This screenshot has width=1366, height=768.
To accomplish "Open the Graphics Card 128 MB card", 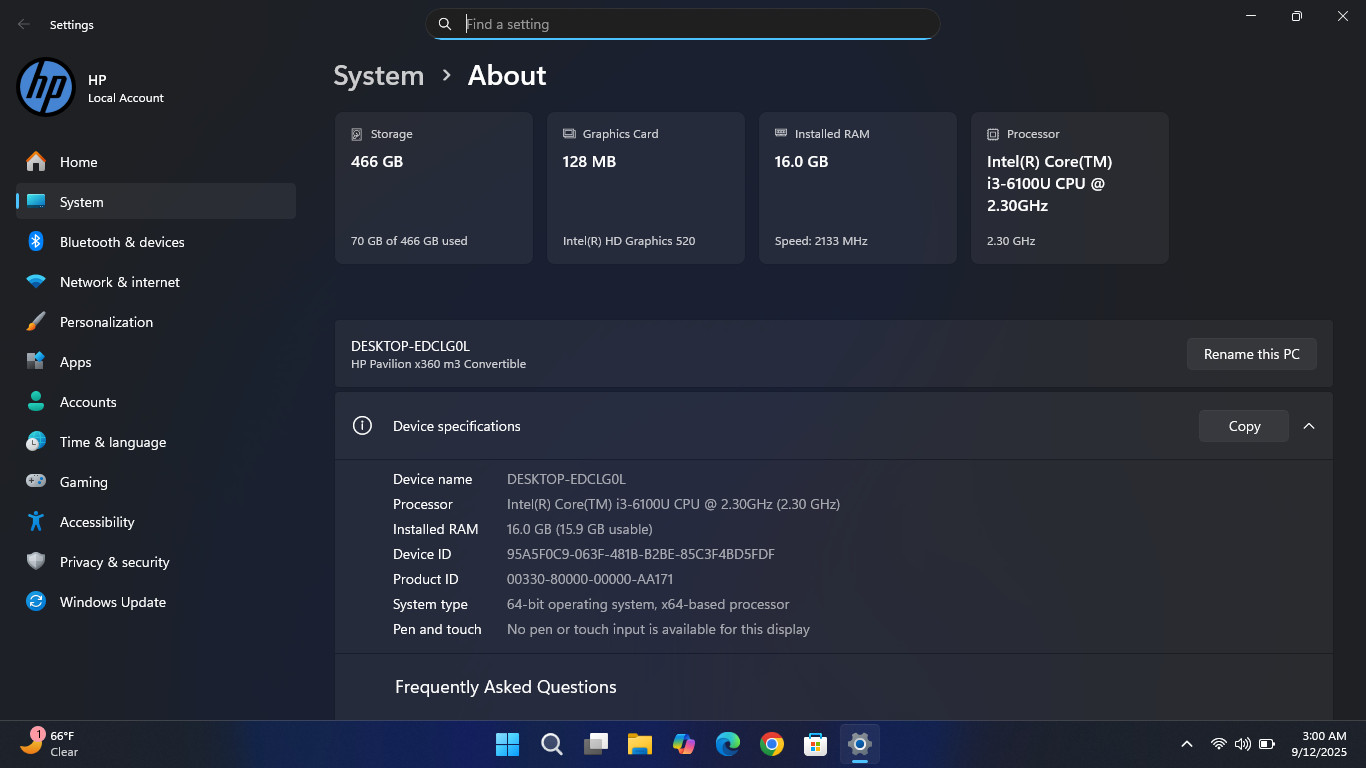I will [x=646, y=188].
